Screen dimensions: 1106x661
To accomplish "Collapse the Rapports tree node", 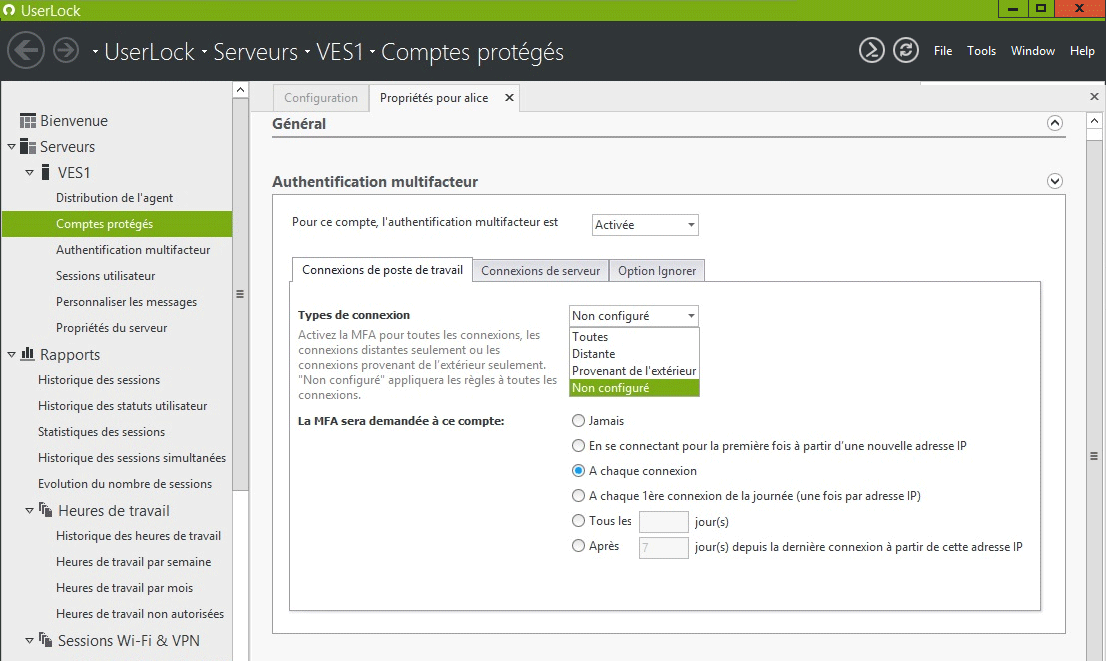I will click(11, 354).
